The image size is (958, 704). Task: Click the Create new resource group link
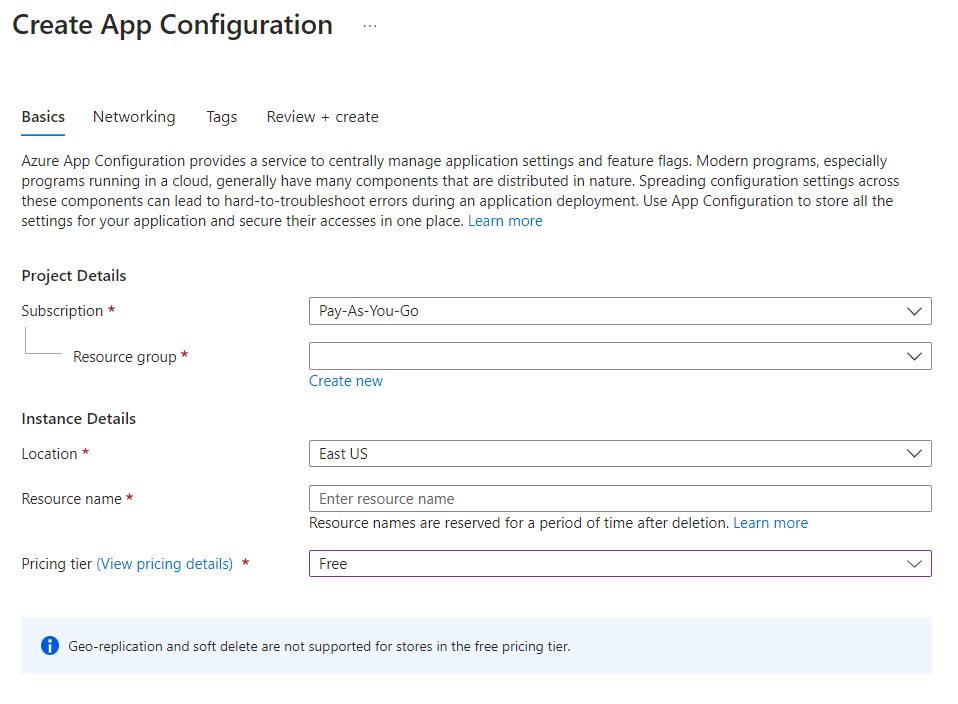346,381
